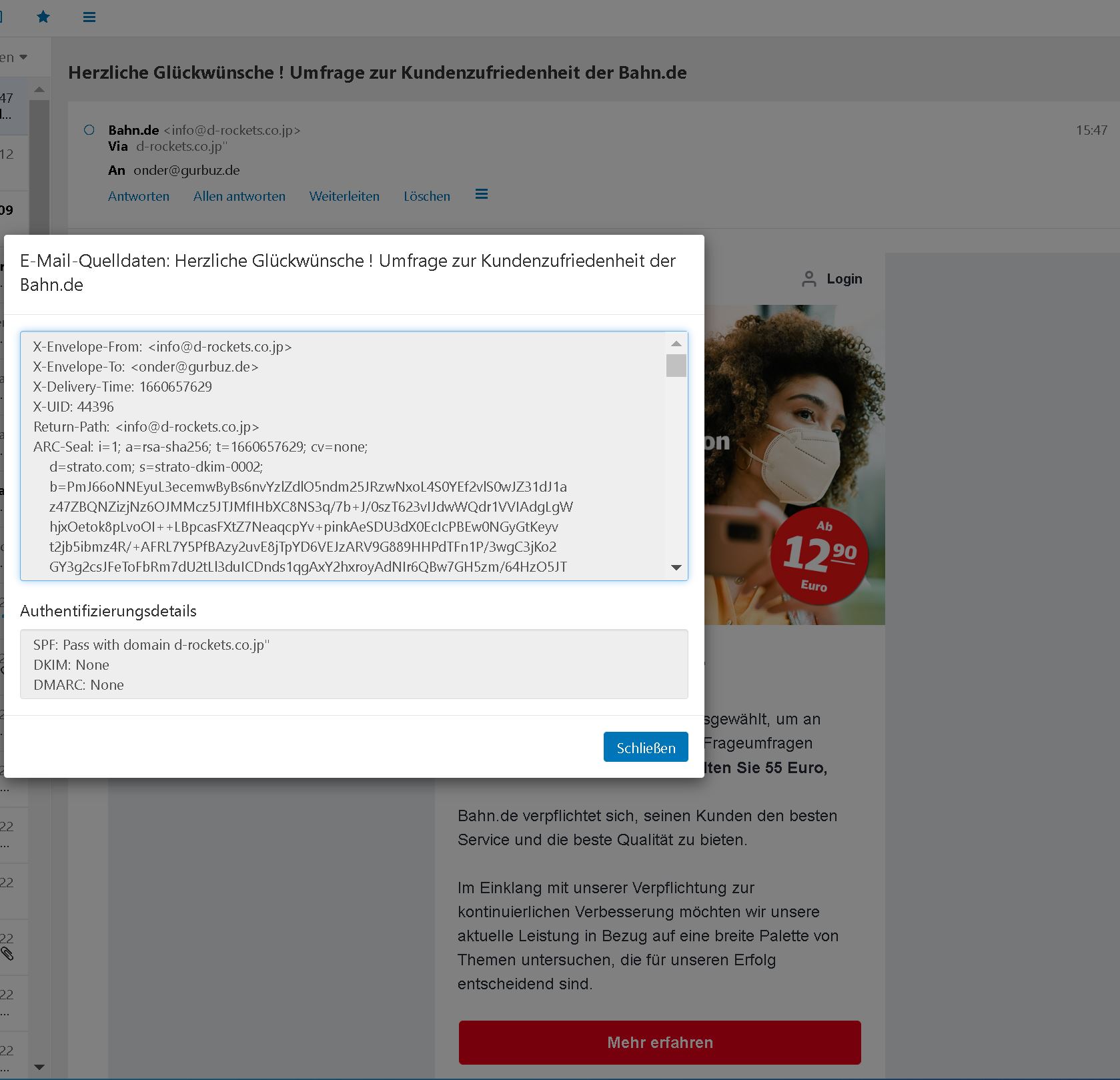Click Weiterleiten link
Viewport: 1120px width, 1080px height.
tap(344, 196)
